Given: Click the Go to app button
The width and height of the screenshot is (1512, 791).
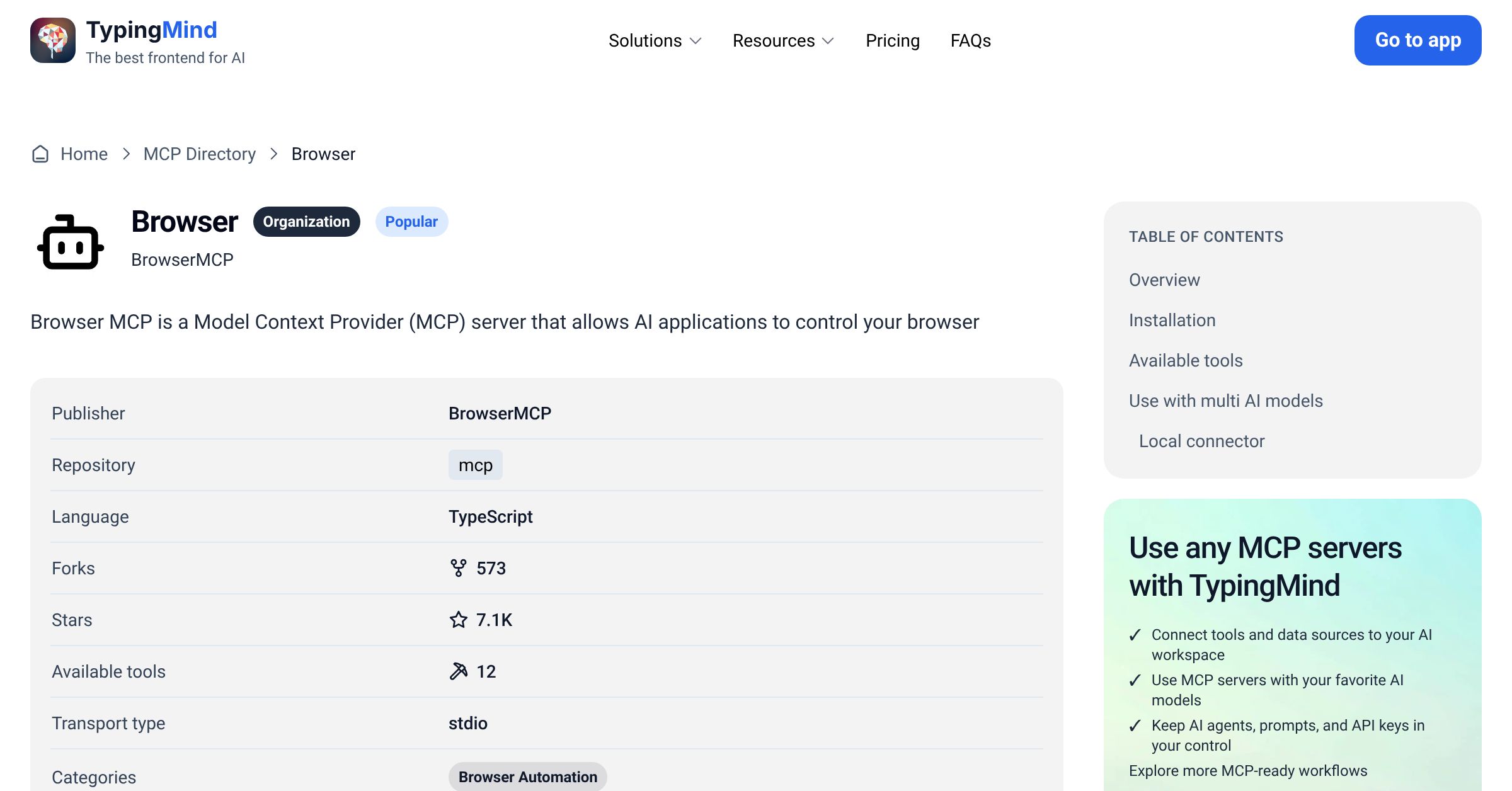Looking at the screenshot, I should click(1418, 40).
